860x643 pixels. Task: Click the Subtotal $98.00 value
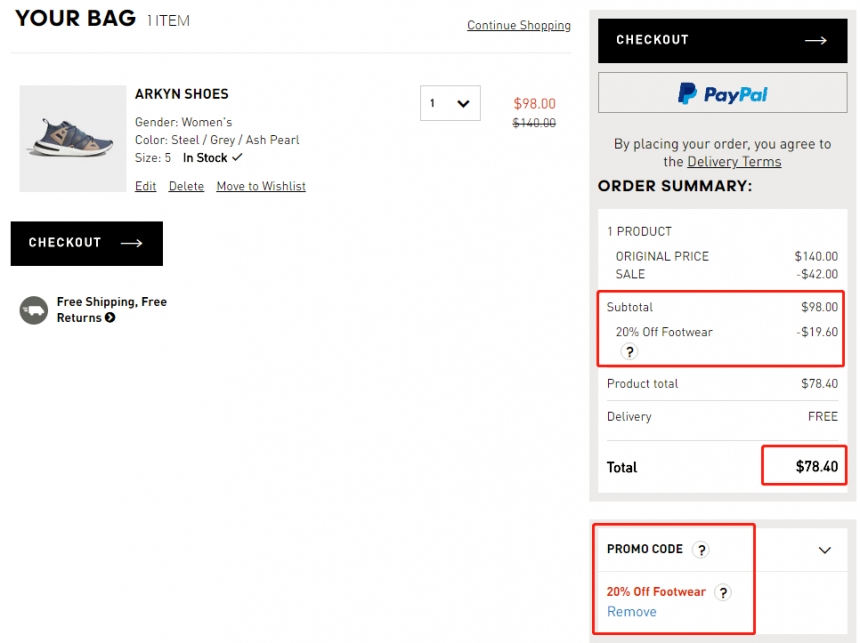coord(819,307)
